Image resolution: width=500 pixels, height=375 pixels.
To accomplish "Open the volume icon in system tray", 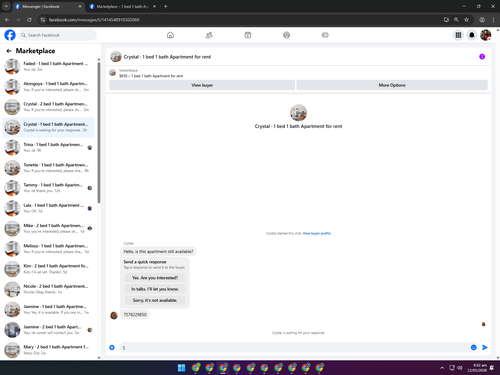I will 460,368.
